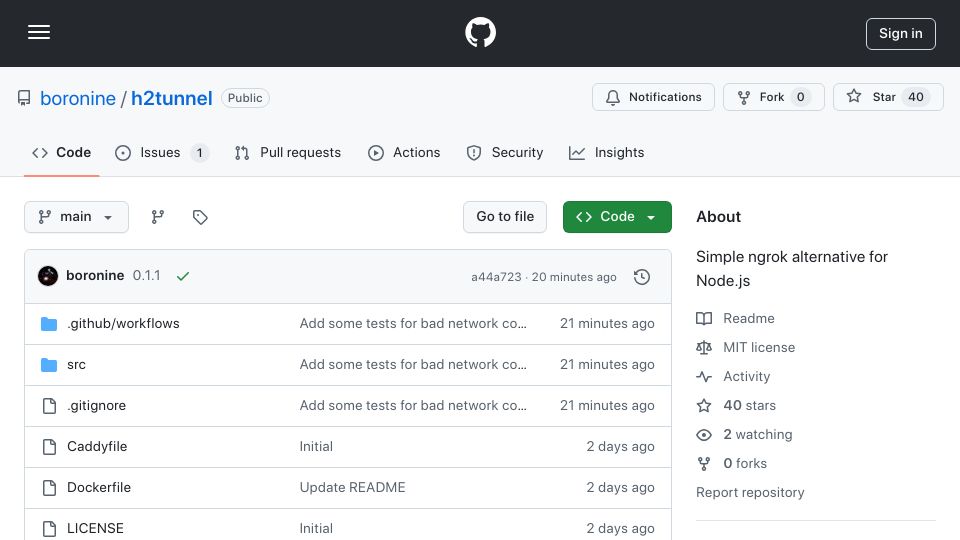The image size is (960, 540).
Task: Open the 40 stars link
Action: tap(736, 405)
